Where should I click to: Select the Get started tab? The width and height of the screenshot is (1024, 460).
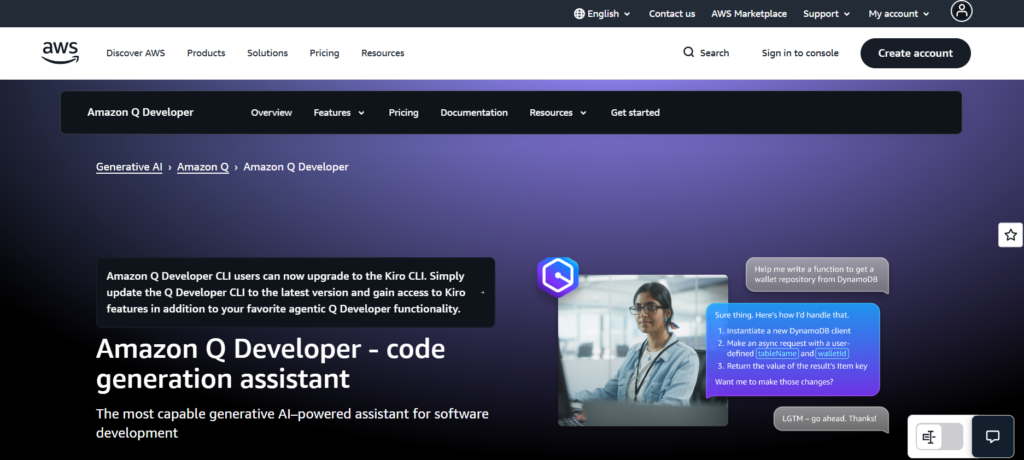pyautogui.click(x=635, y=112)
